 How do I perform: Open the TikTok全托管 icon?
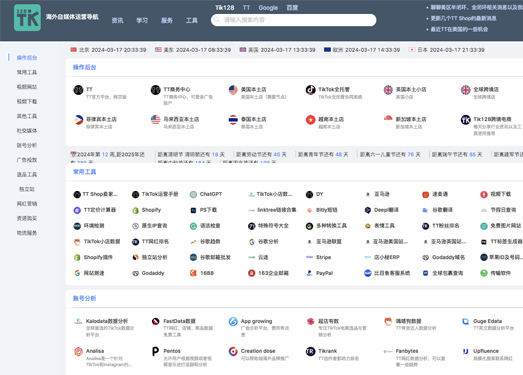pos(310,90)
